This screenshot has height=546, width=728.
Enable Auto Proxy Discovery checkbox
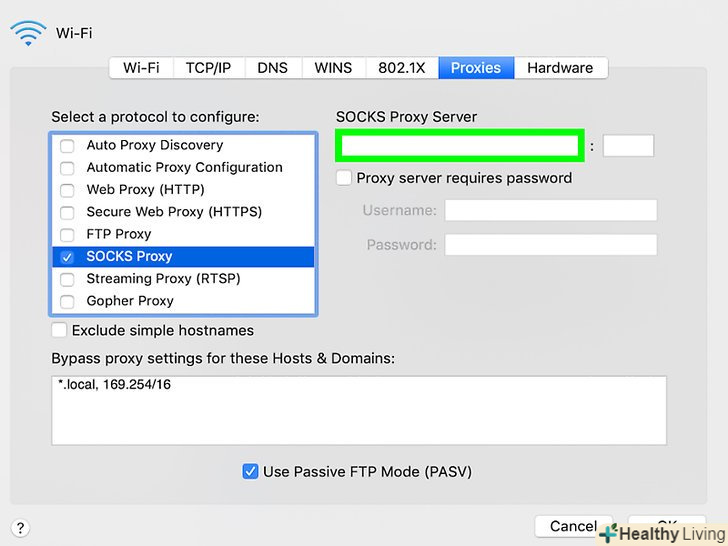pyautogui.click(x=68, y=146)
